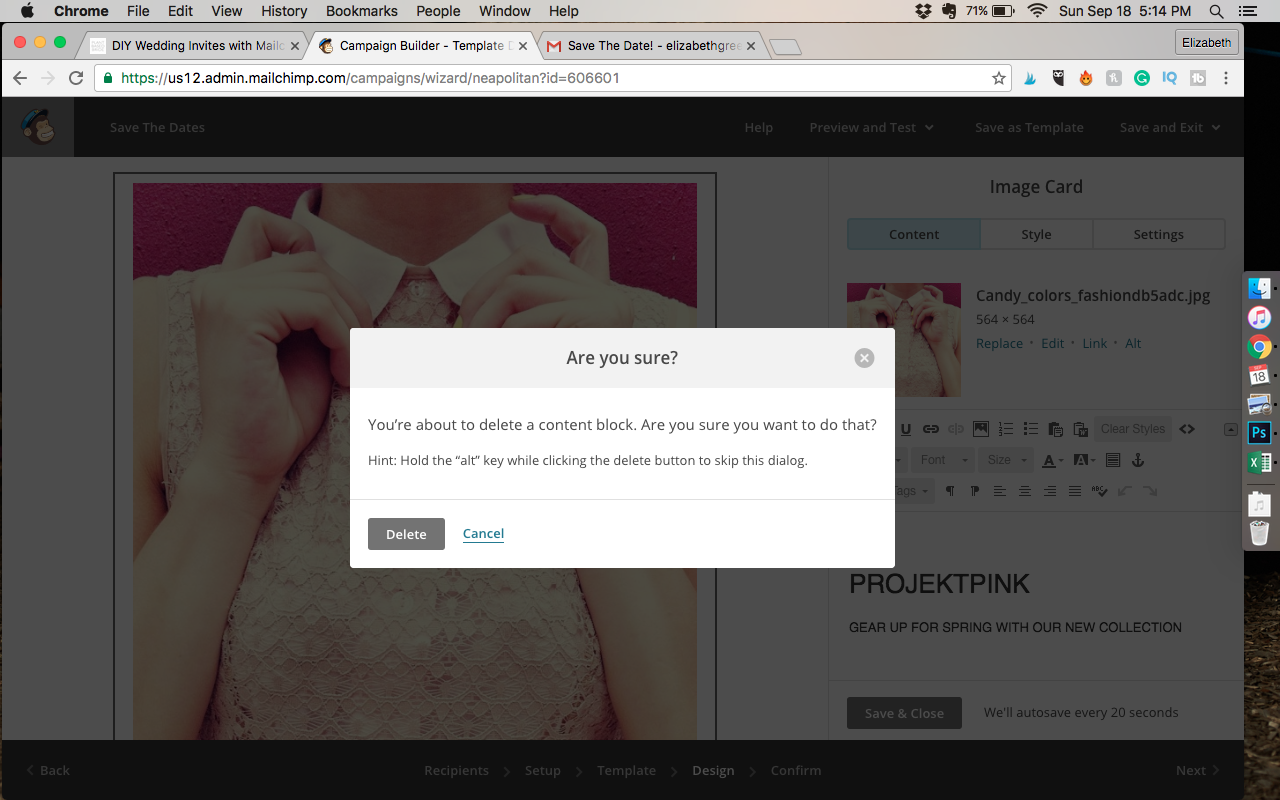The height and width of the screenshot is (800, 1280).
Task: Apply numbered list formatting
Action: pos(1006,429)
